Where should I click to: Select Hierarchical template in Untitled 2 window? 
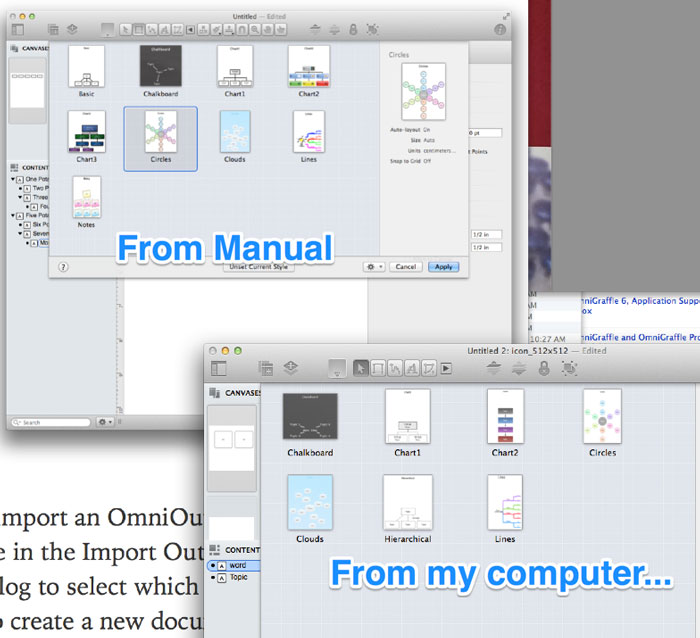coord(408,509)
